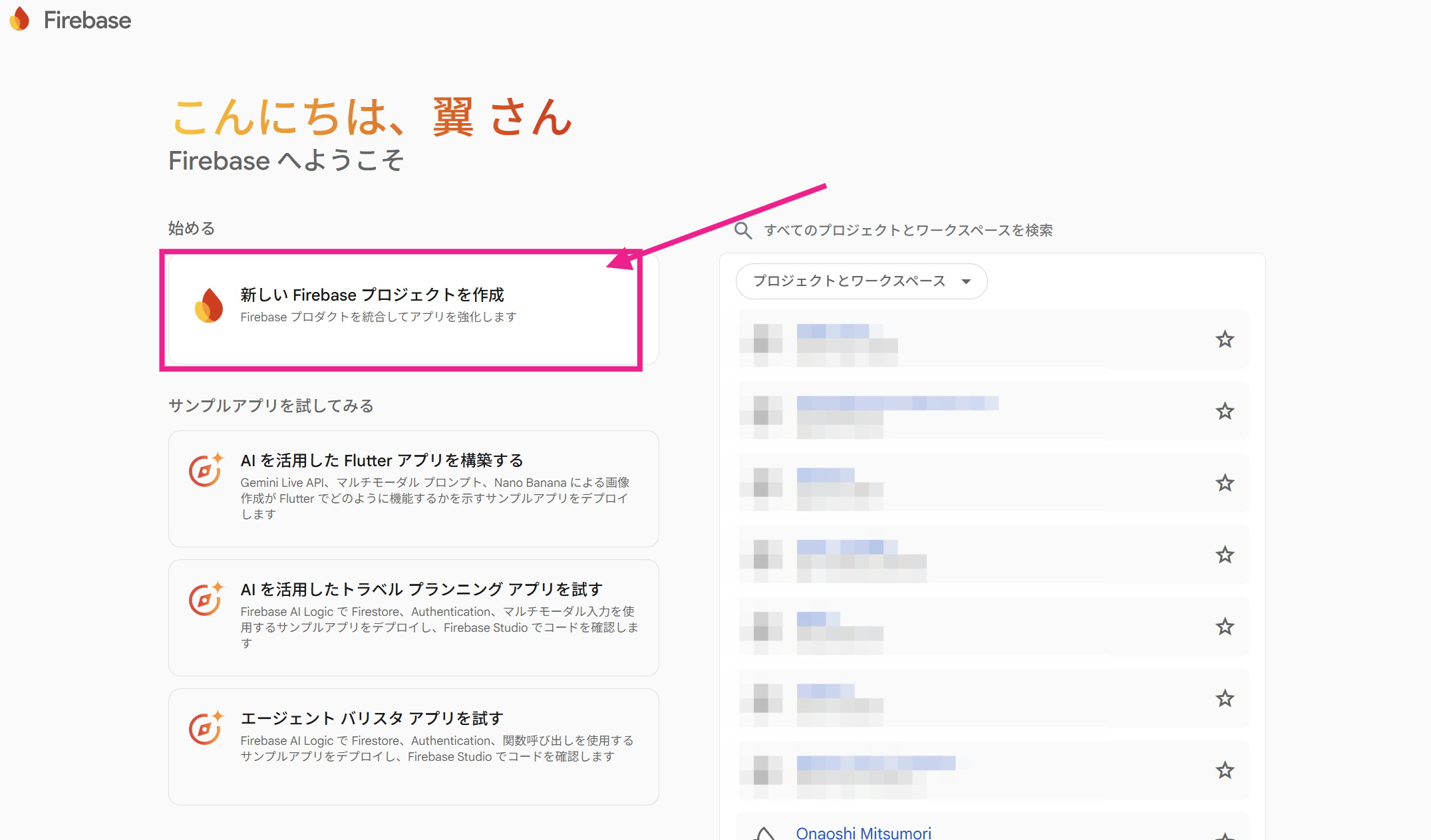Click the Firebase wordmark in header
The height and width of the screenshot is (840, 1431).
click(x=87, y=21)
